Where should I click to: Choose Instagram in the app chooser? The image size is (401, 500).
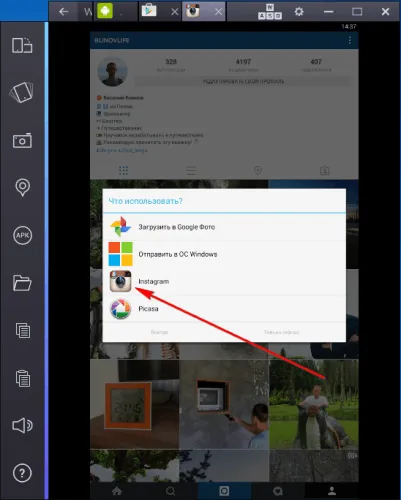224,281
